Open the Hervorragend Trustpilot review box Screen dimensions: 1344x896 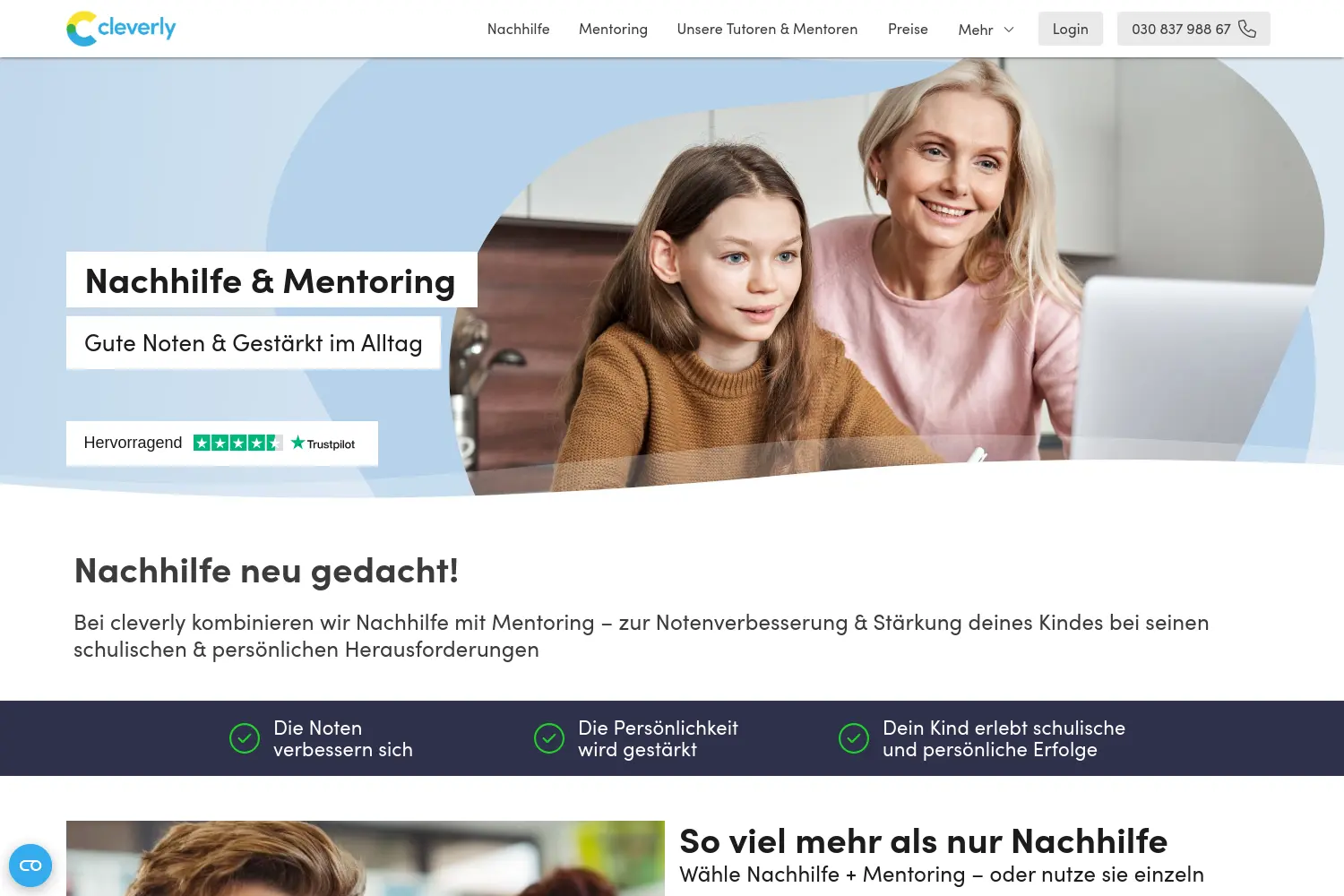coord(222,444)
